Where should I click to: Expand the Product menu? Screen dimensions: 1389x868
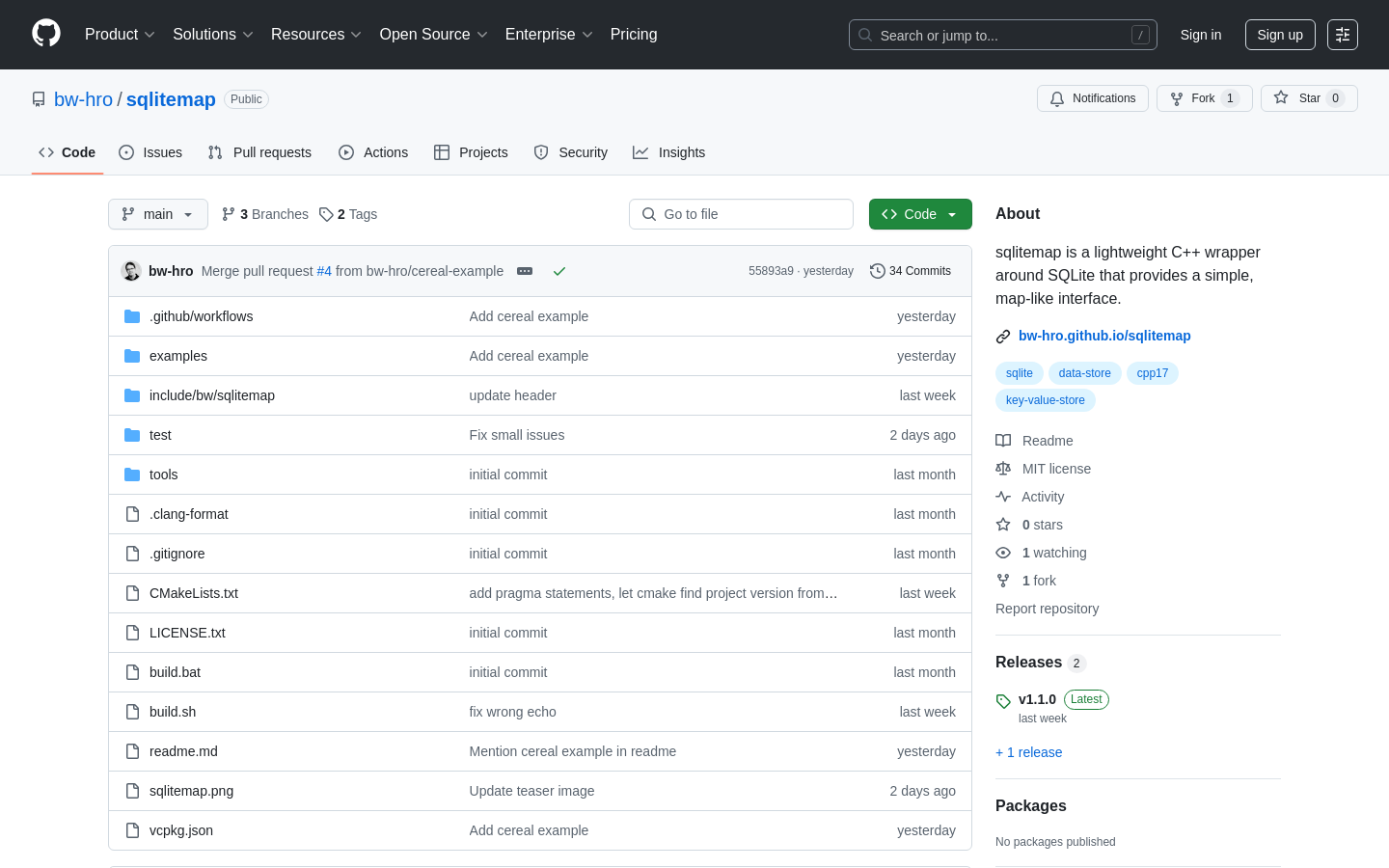coord(120,35)
